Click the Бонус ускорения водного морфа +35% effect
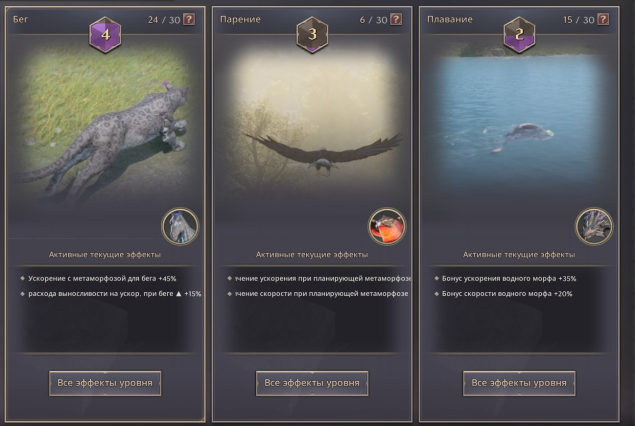This screenshot has width=635, height=426. coord(509,279)
